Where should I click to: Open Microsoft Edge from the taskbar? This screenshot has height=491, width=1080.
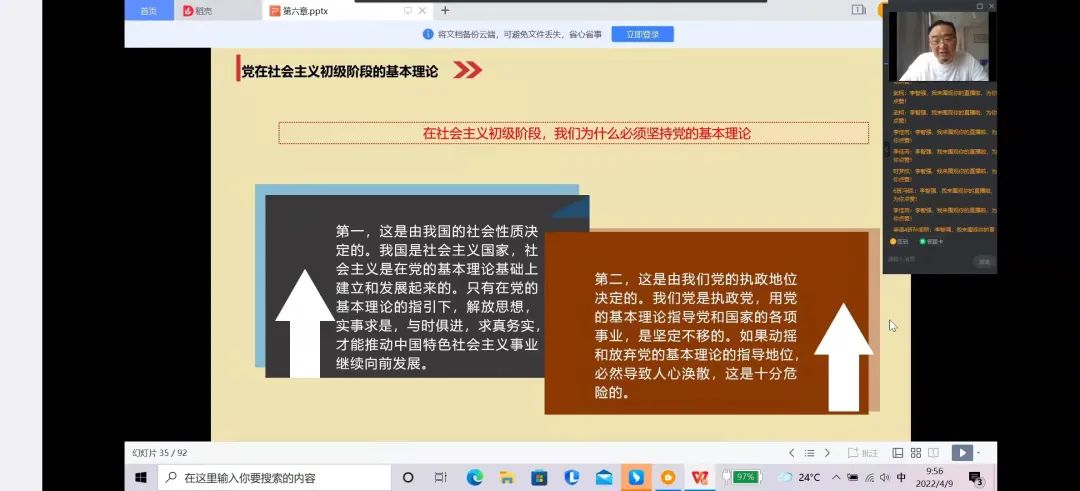pyautogui.click(x=475, y=478)
